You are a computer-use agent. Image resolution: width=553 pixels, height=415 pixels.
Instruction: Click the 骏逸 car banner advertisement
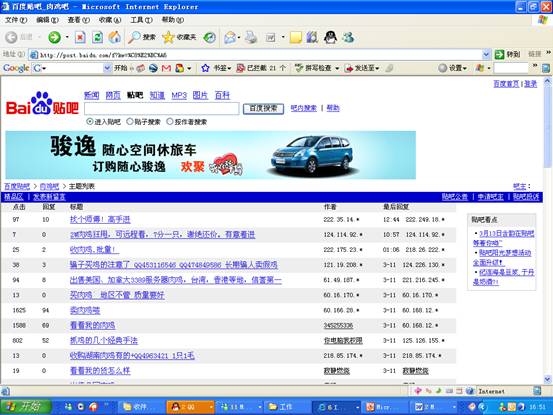[x=211, y=155]
